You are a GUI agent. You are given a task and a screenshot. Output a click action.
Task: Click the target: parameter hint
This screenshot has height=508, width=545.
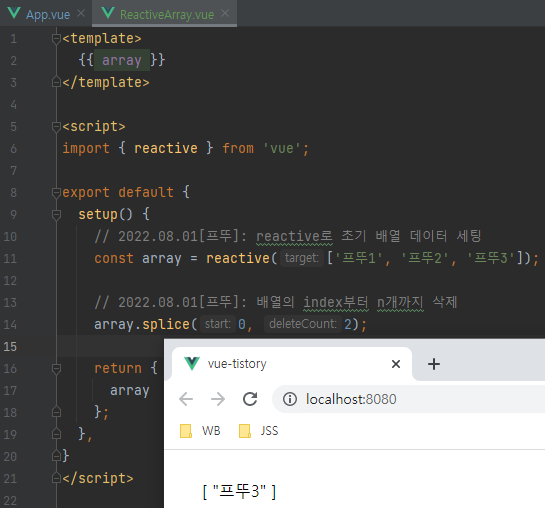tap(302, 258)
